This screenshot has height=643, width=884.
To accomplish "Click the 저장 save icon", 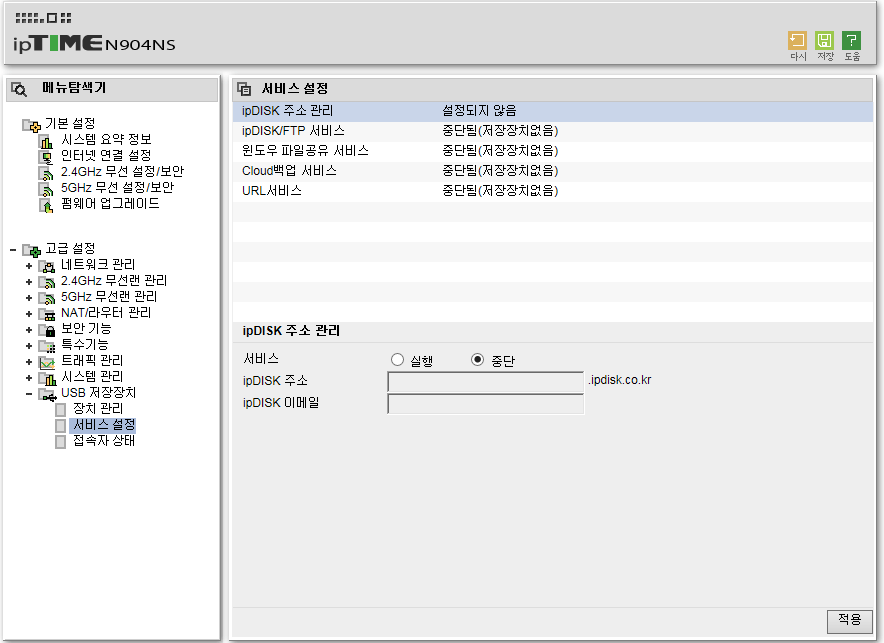I will pyautogui.click(x=824, y=41).
